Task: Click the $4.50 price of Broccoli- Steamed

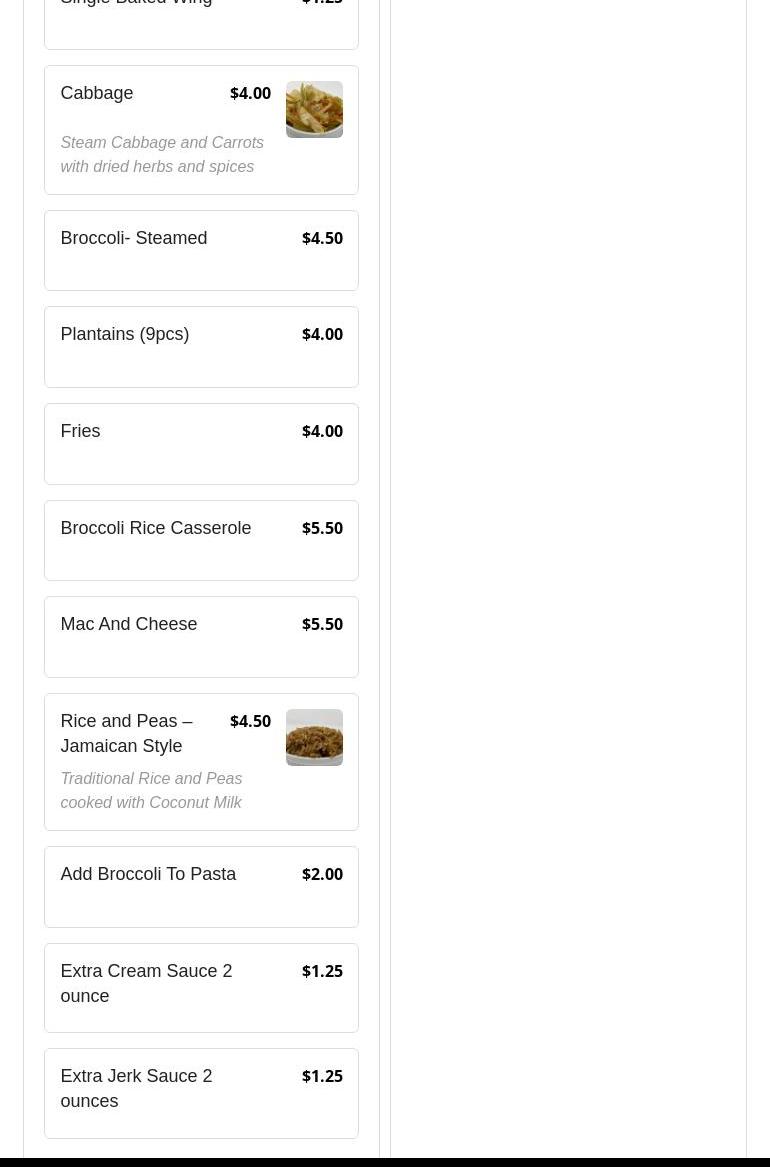Action: tap(322, 238)
